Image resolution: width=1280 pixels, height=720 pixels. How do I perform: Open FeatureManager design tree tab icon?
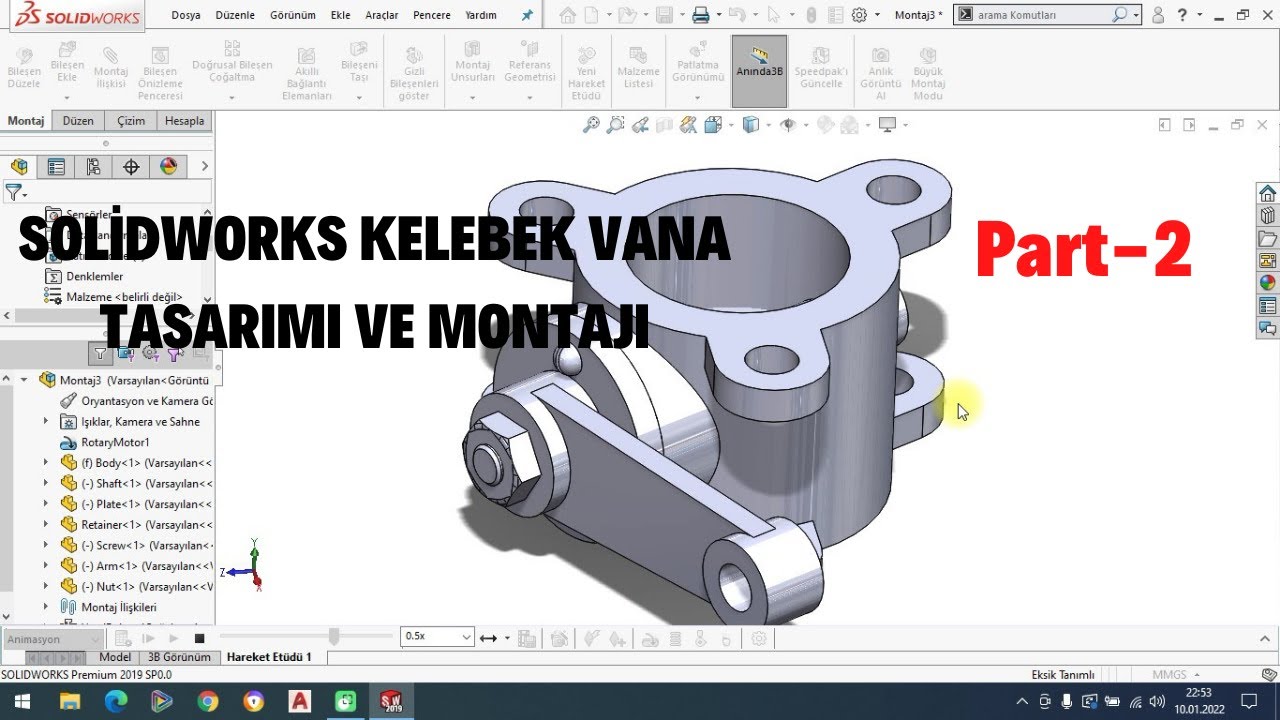coord(19,167)
